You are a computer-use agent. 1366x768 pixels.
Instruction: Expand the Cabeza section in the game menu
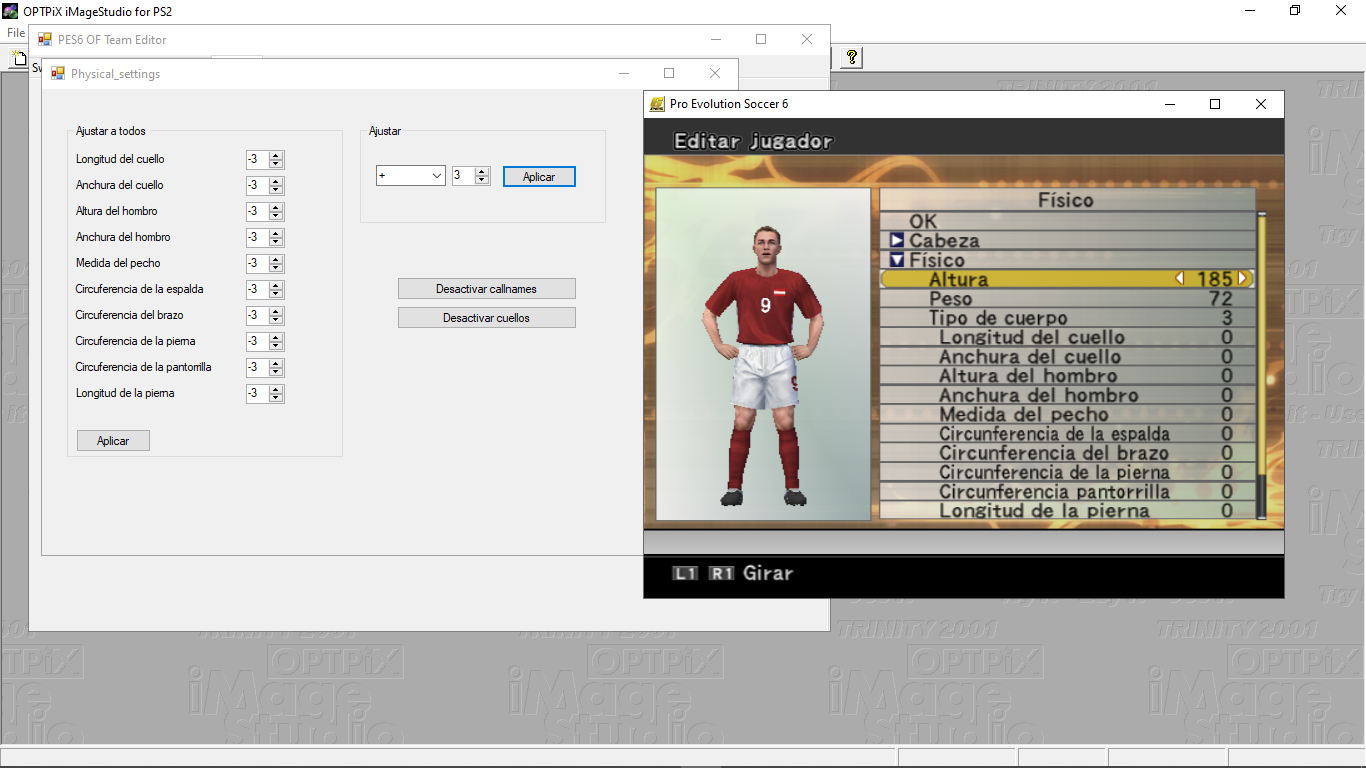(x=897, y=241)
